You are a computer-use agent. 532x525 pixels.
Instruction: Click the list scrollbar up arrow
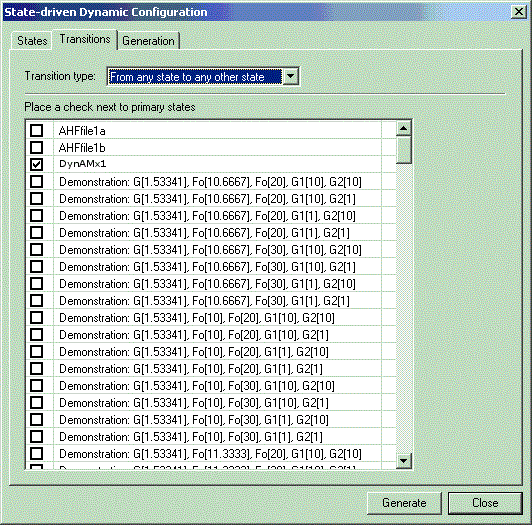(x=403, y=128)
